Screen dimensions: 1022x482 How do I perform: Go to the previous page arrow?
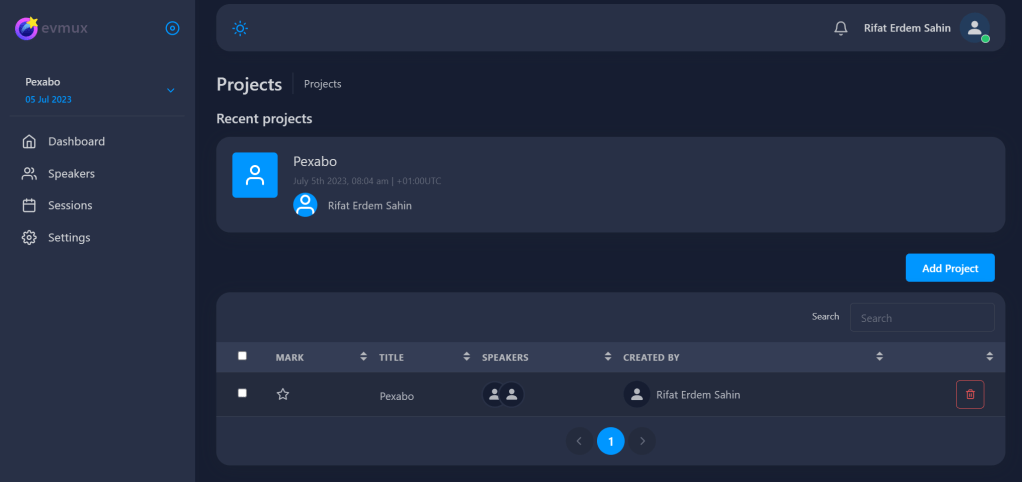click(579, 441)
